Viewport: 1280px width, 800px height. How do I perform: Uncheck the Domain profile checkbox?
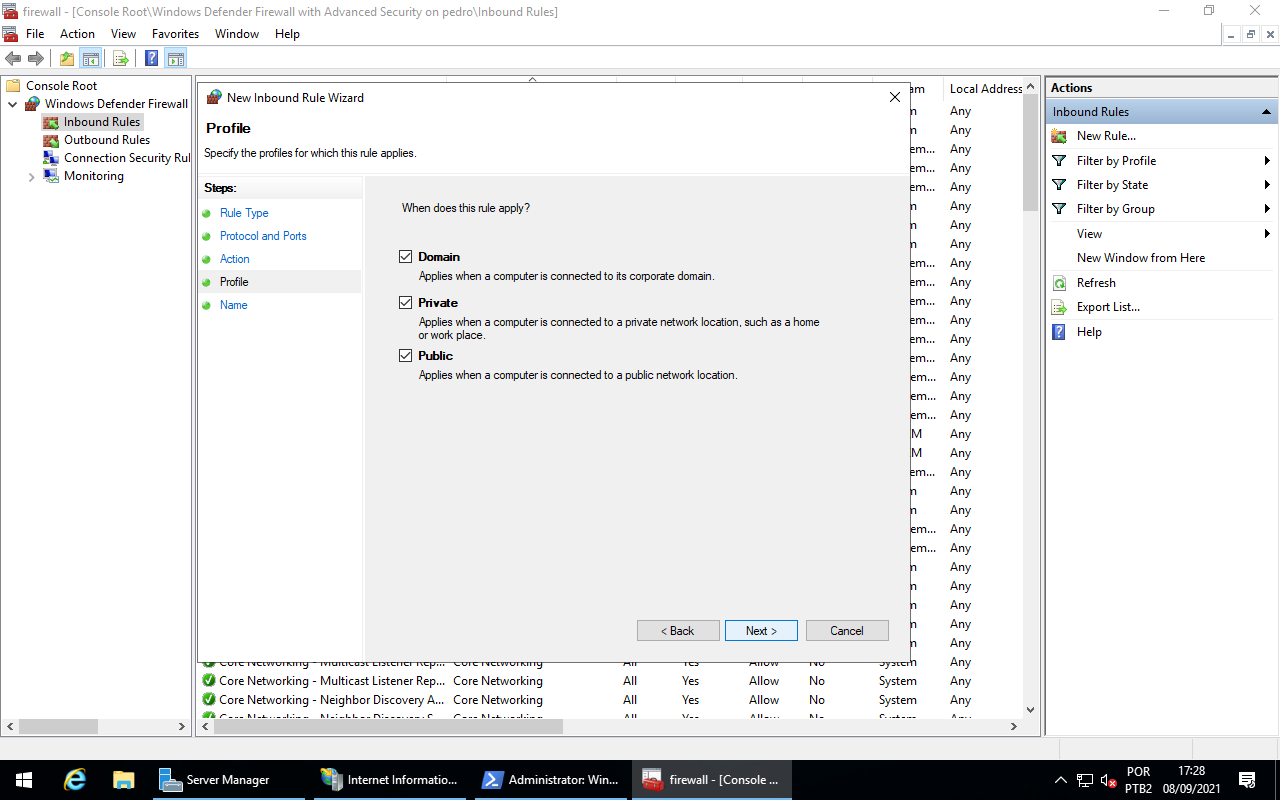point(405,257)
